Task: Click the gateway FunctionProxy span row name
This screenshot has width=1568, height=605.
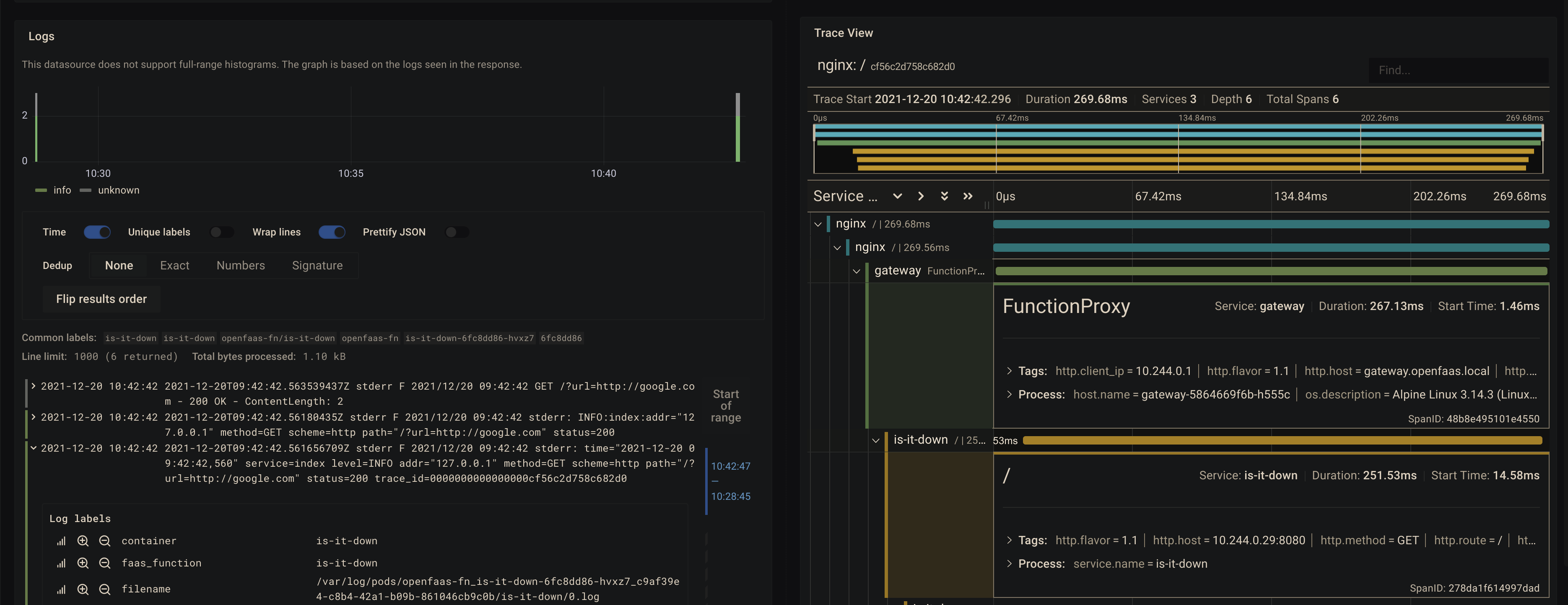Action: click(x=929, y=271)
